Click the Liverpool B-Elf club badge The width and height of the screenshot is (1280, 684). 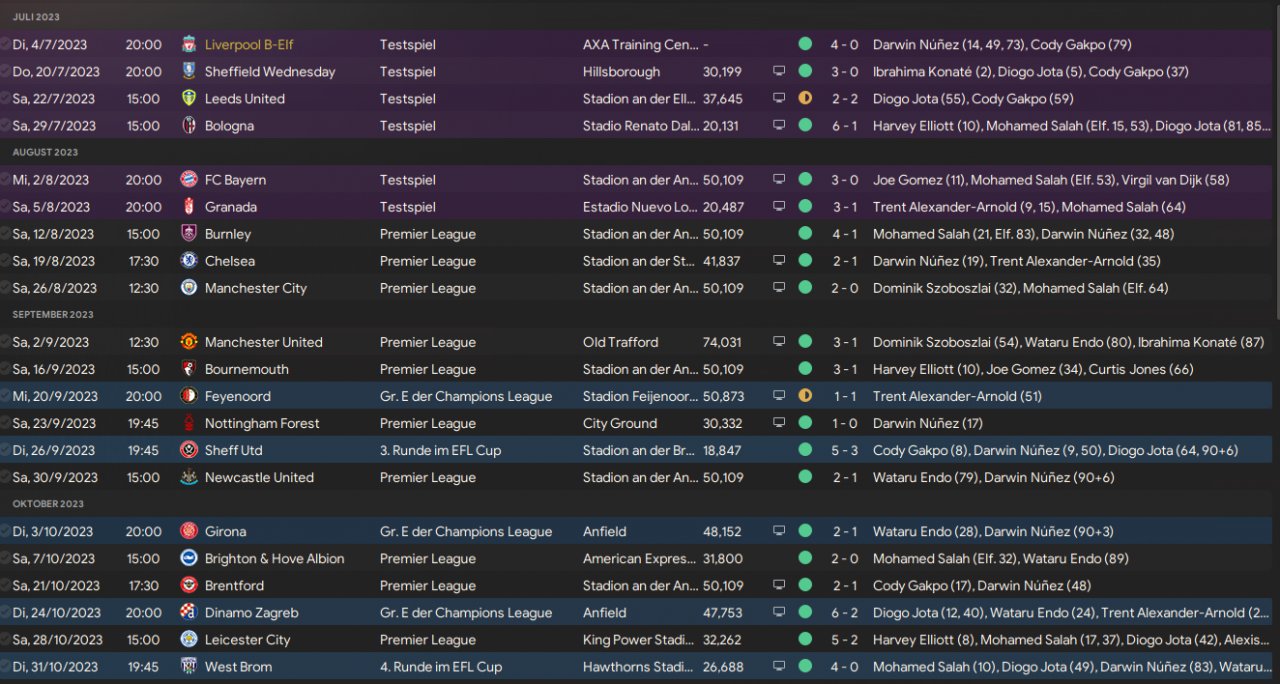(189, 45)
